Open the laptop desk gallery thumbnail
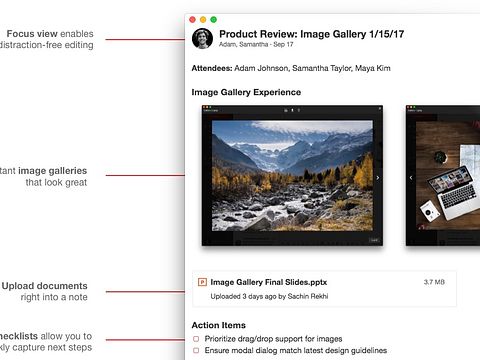This screenshot has height=360, width=480. (x=443, y=176)
